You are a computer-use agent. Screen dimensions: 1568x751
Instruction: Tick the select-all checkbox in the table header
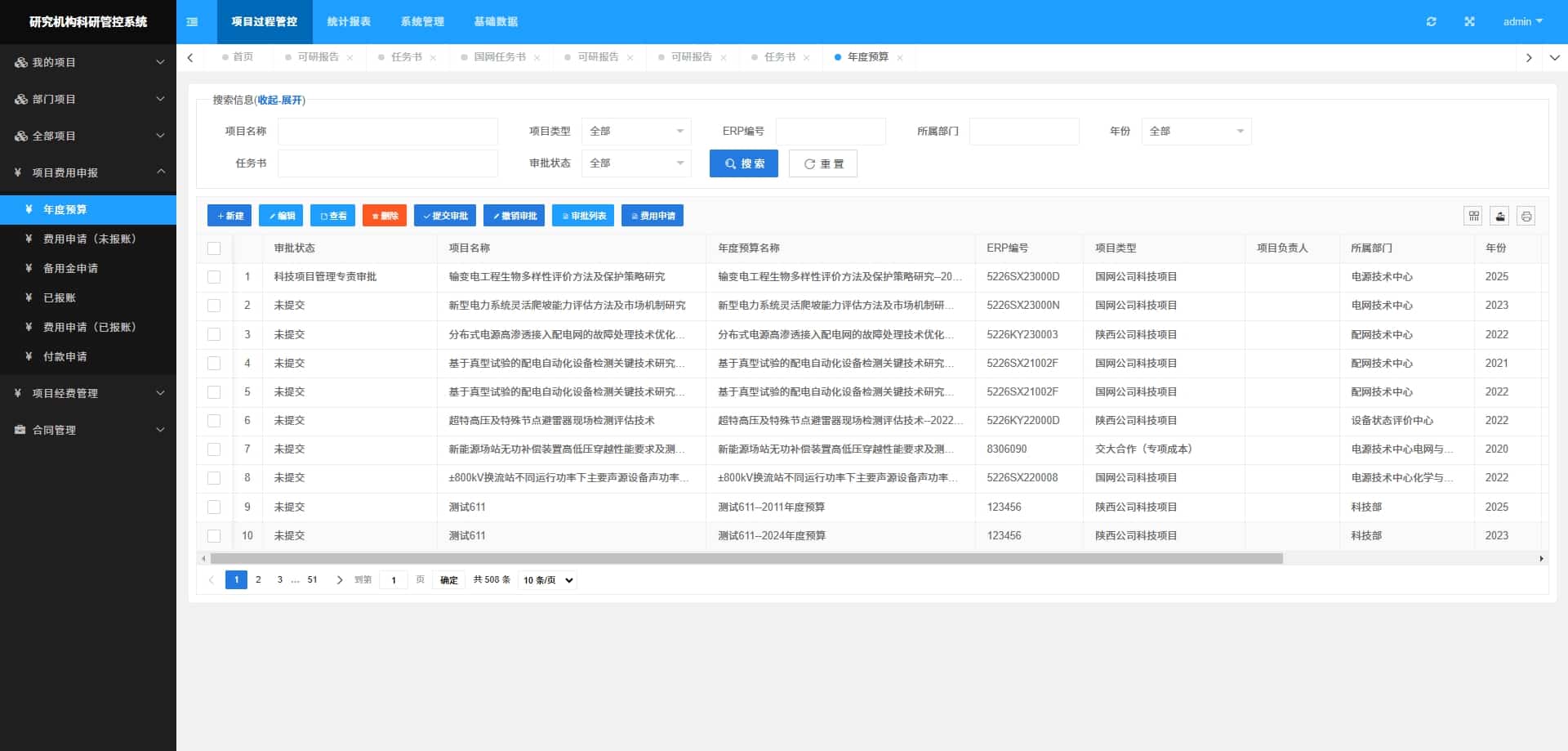click(214, 248)
